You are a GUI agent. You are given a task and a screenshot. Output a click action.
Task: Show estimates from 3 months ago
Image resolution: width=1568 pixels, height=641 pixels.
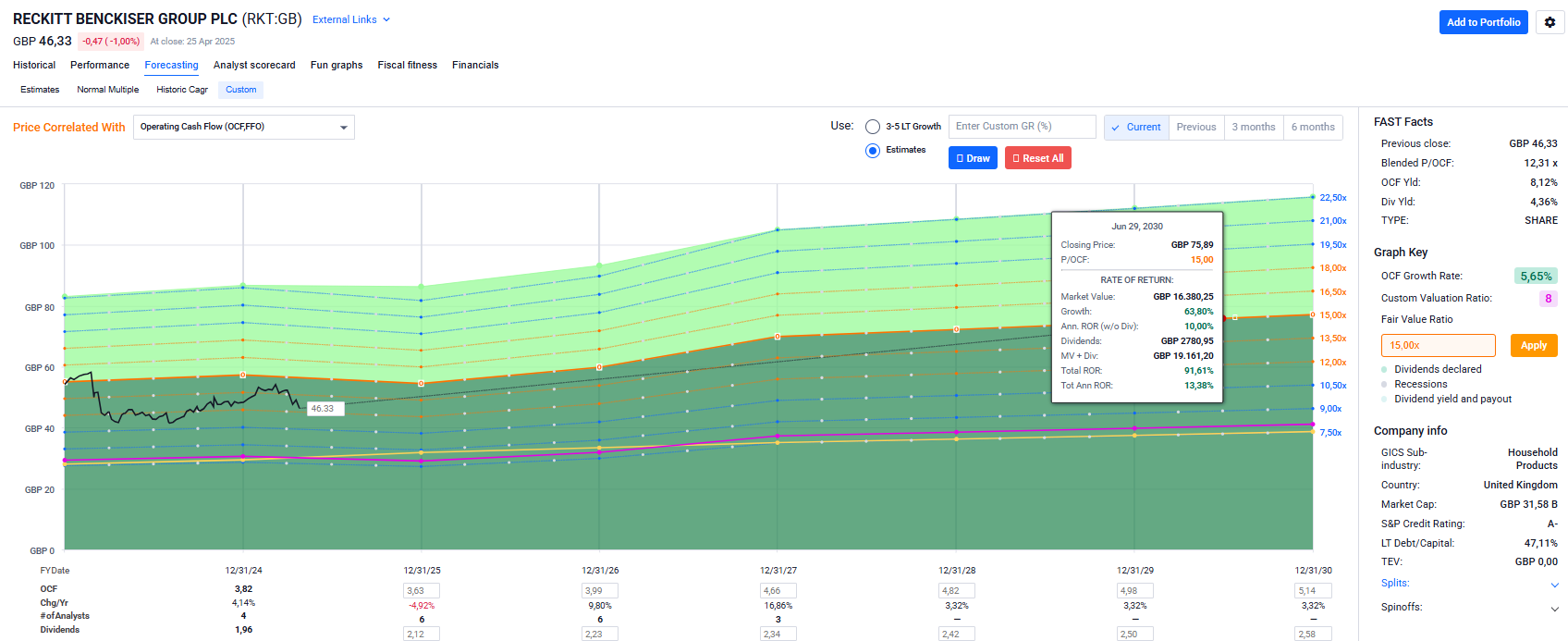[1254, 127]
